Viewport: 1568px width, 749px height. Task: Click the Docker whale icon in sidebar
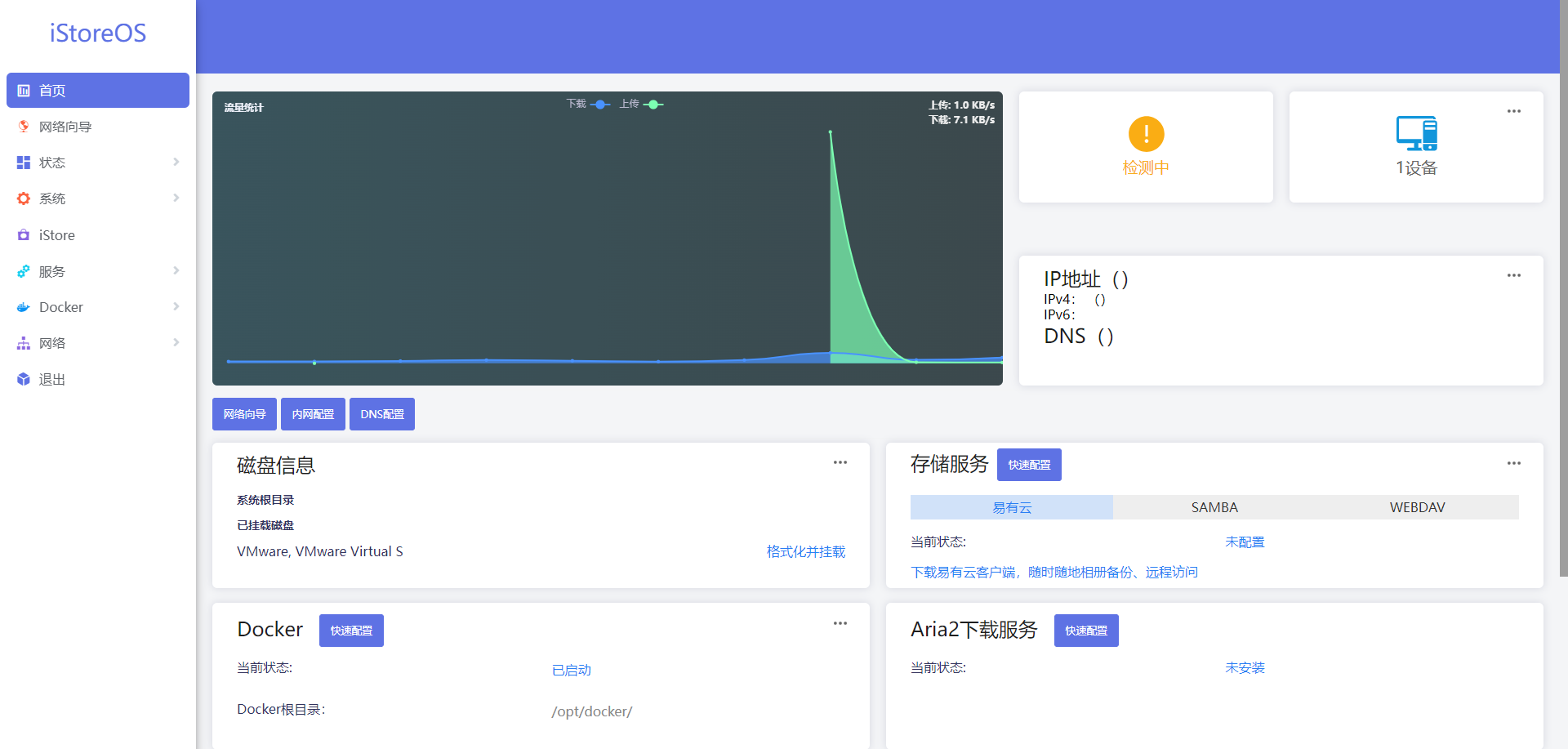click(x=24, y=307)
